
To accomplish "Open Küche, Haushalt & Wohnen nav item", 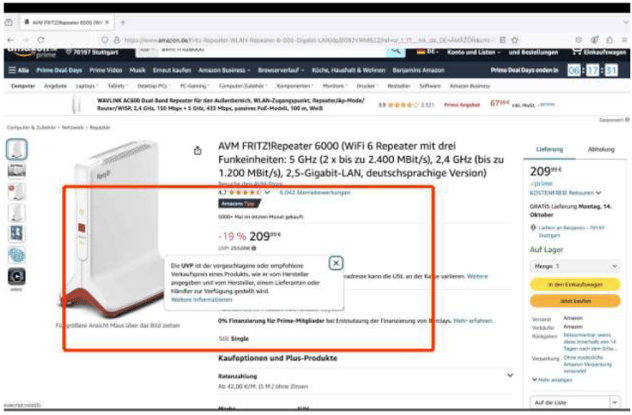I will (349, 70).
